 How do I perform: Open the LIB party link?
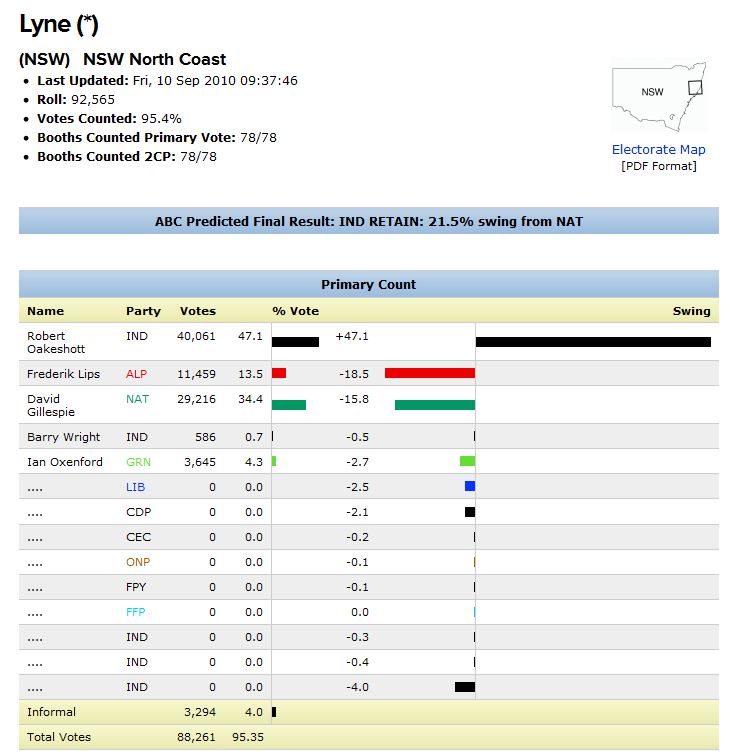(136, 487)
